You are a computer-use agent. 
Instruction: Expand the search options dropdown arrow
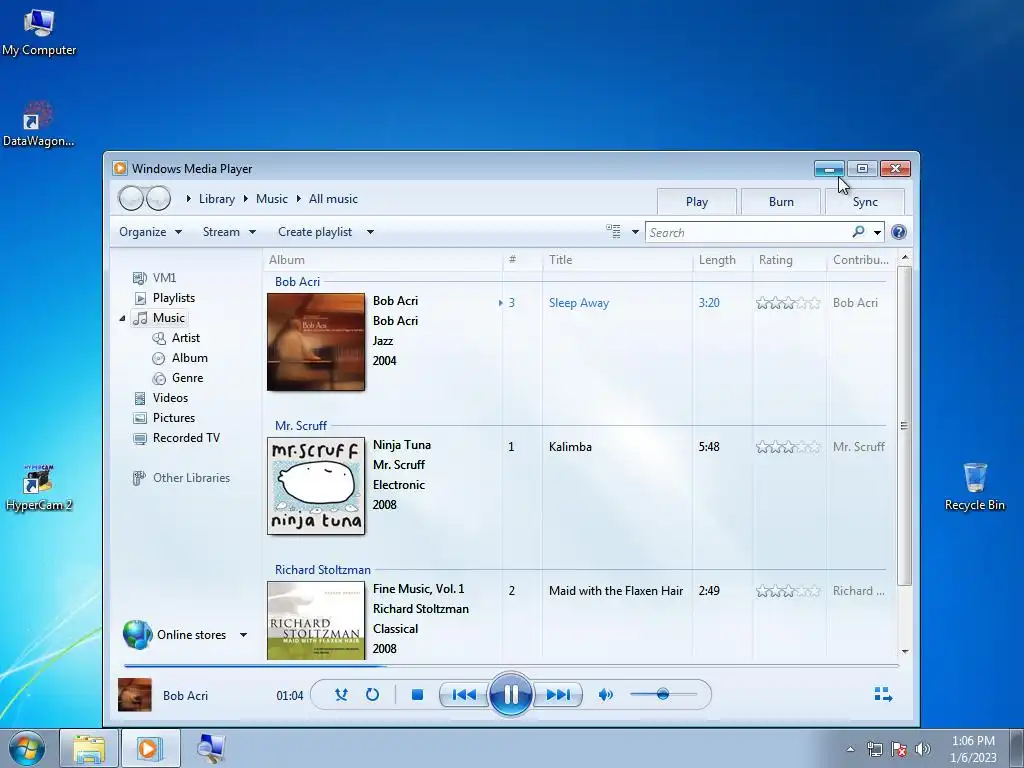point(877,232)
